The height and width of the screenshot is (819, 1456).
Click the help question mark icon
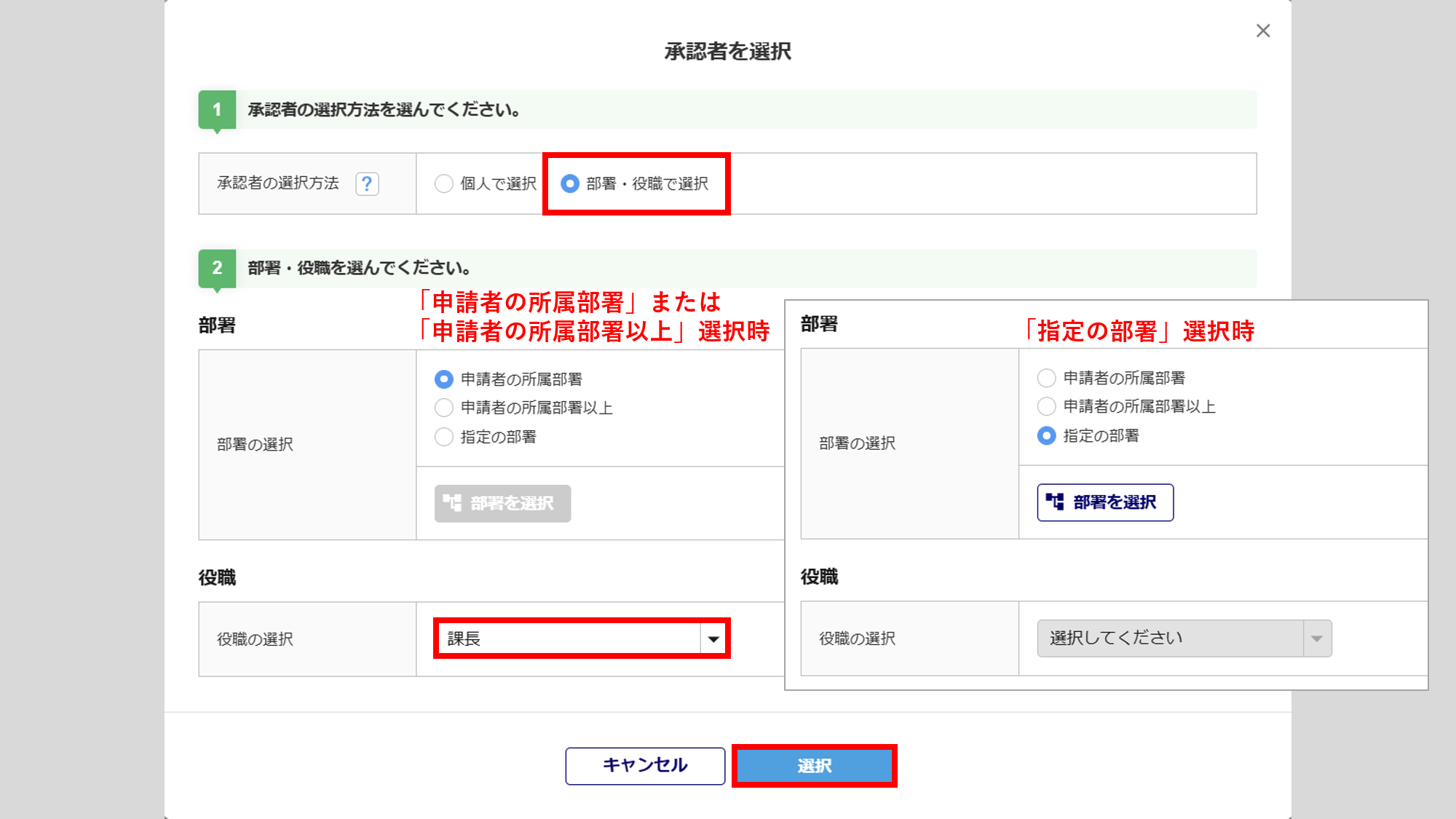(367, 183)
